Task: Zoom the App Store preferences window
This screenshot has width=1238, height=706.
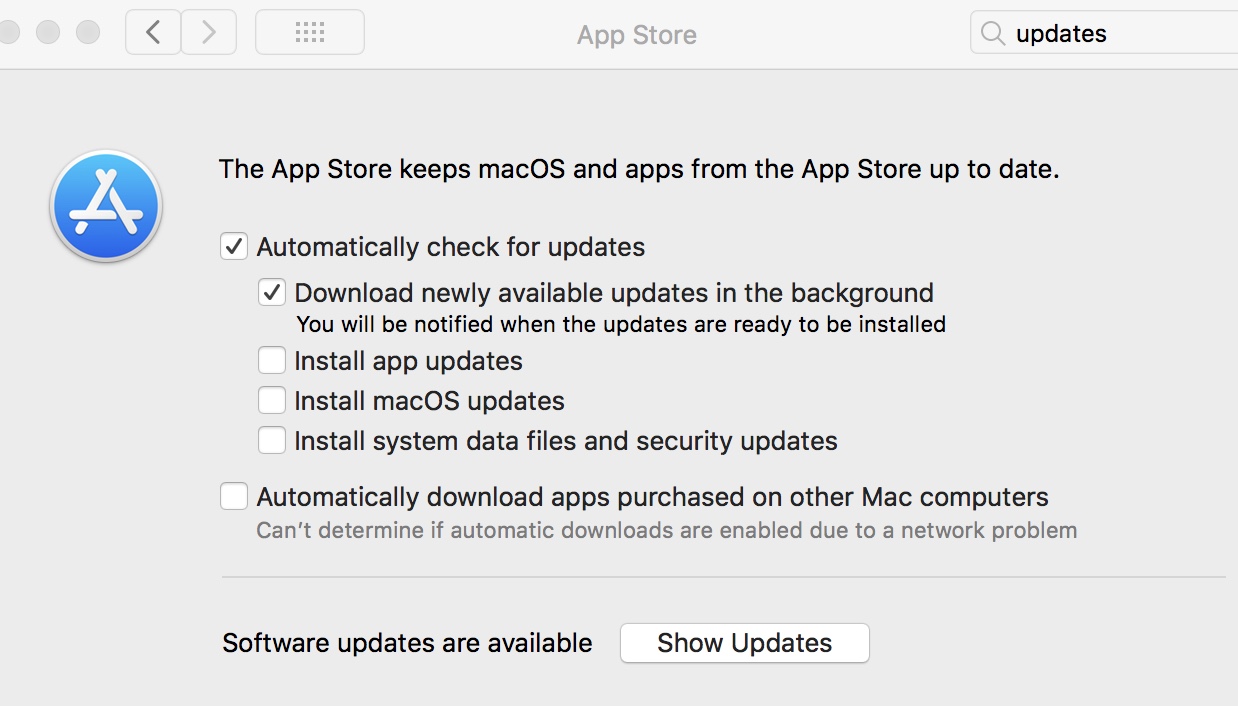Action: 88,32
